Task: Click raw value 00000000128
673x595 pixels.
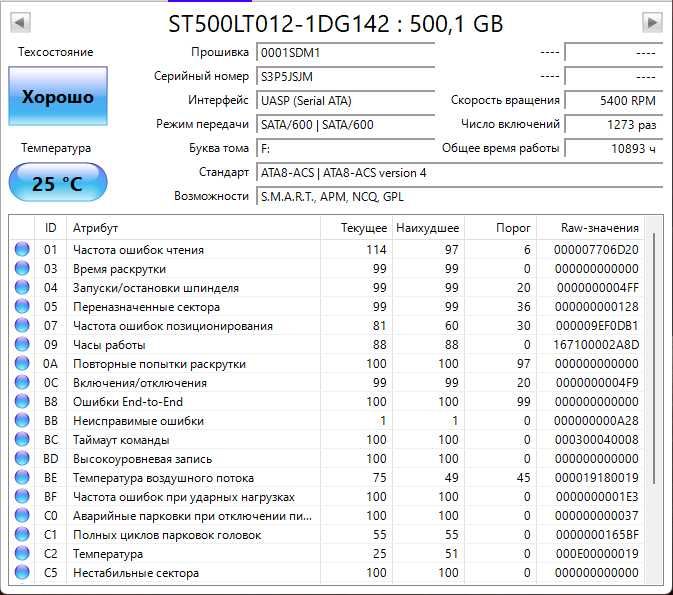Action: pyautogui.click(x=597, y=307)
